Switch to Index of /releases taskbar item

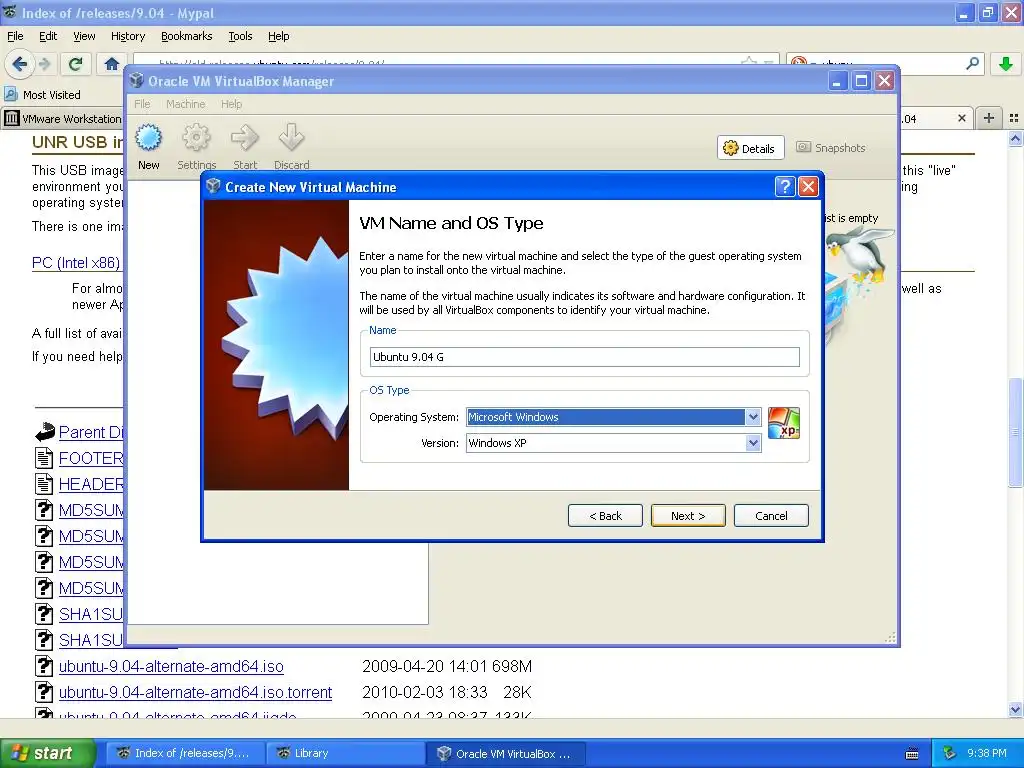pos(186,754)
